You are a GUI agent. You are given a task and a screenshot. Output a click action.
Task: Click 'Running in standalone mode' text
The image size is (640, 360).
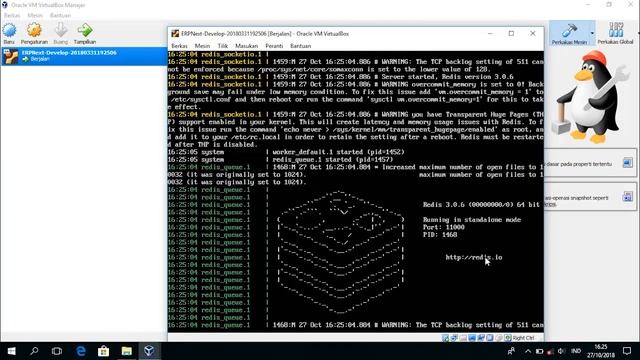[472, 220]
